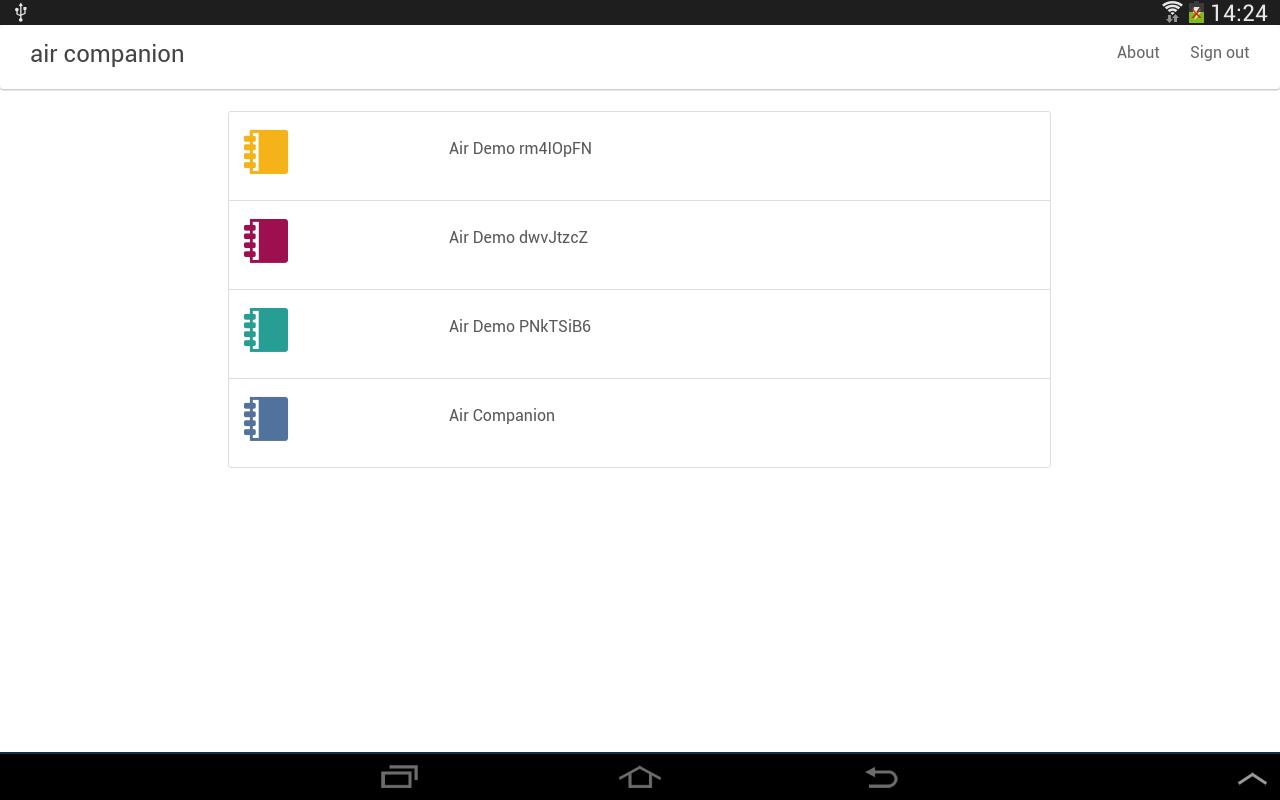Click Sign out in top bar
The image size is (1280, 800).
point(1219,53)
